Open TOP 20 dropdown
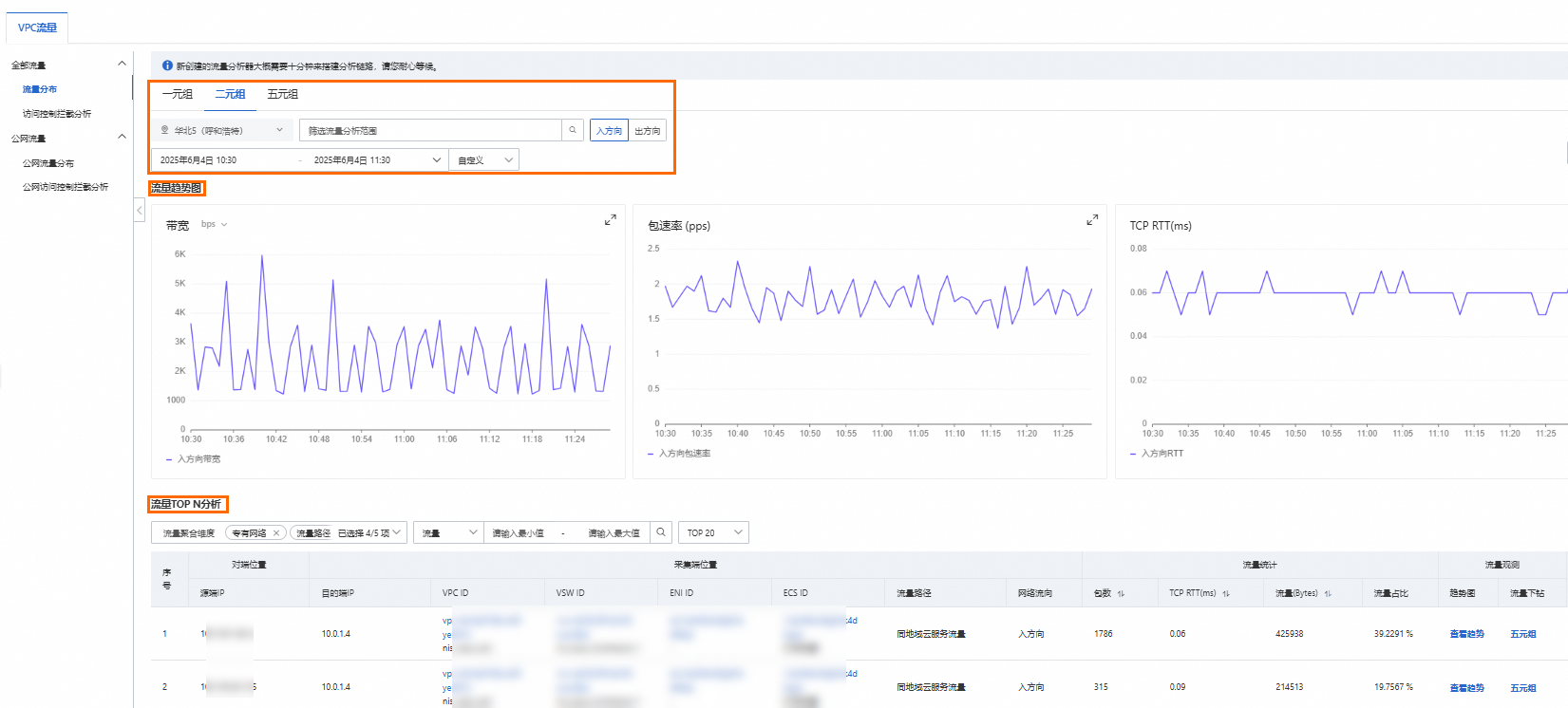 (714, 532)
